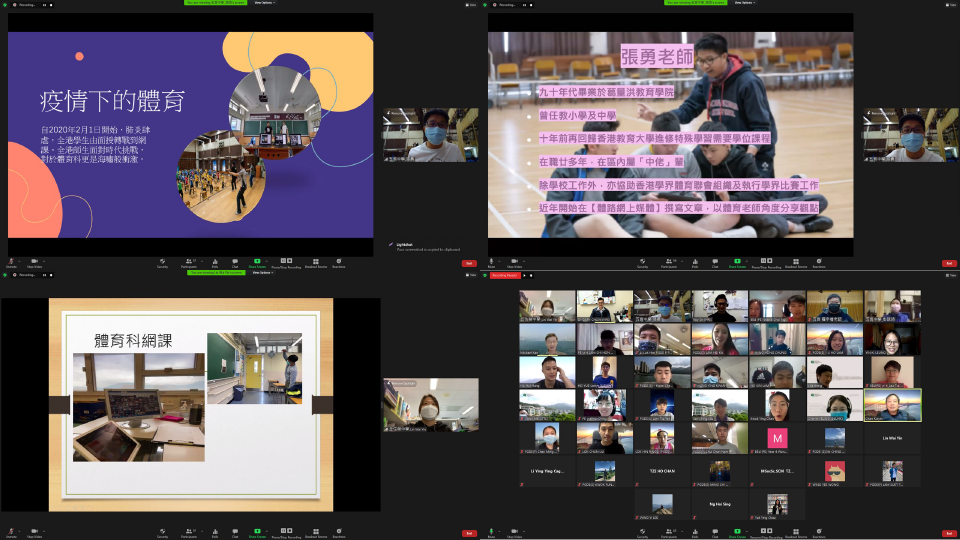
Task: Open Chat in the 疫情下的體育 slide window
Action: pyautogui.click(x=235, y=263)
